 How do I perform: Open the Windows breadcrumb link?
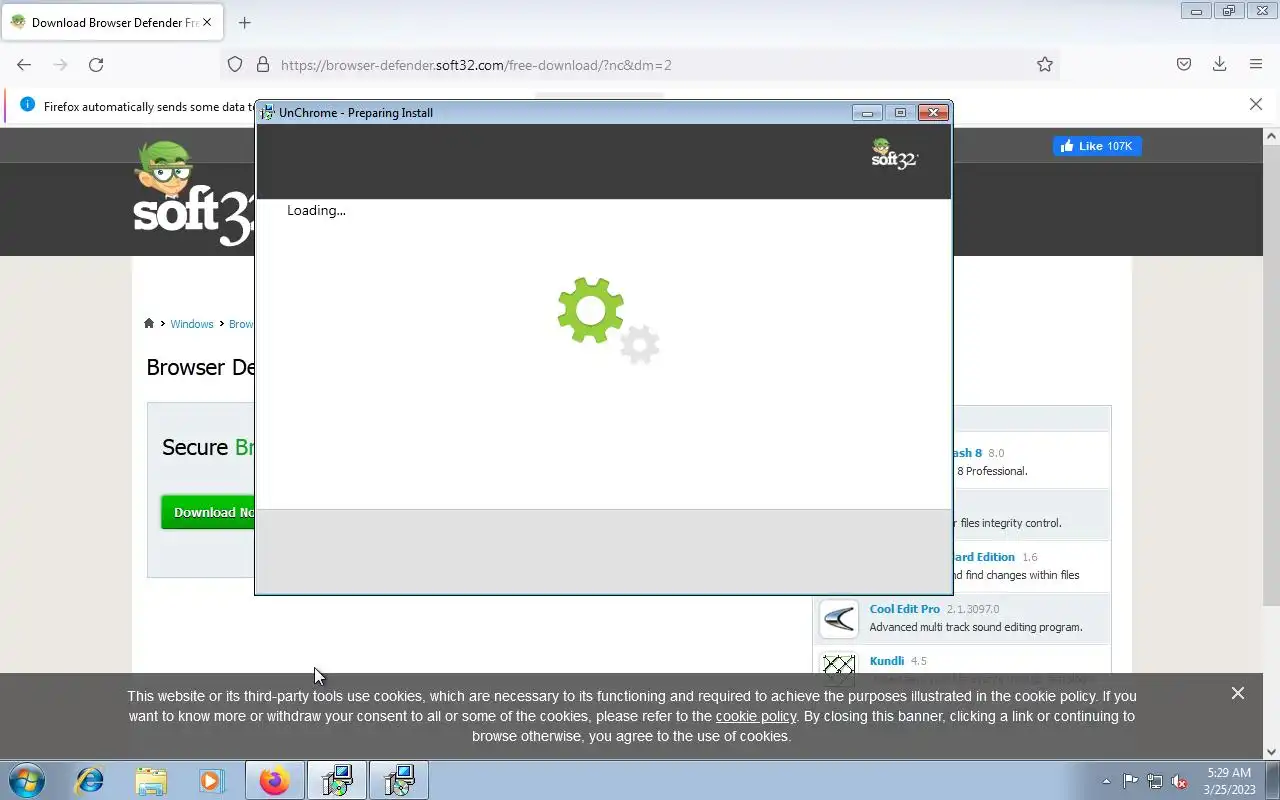point(192,324)
